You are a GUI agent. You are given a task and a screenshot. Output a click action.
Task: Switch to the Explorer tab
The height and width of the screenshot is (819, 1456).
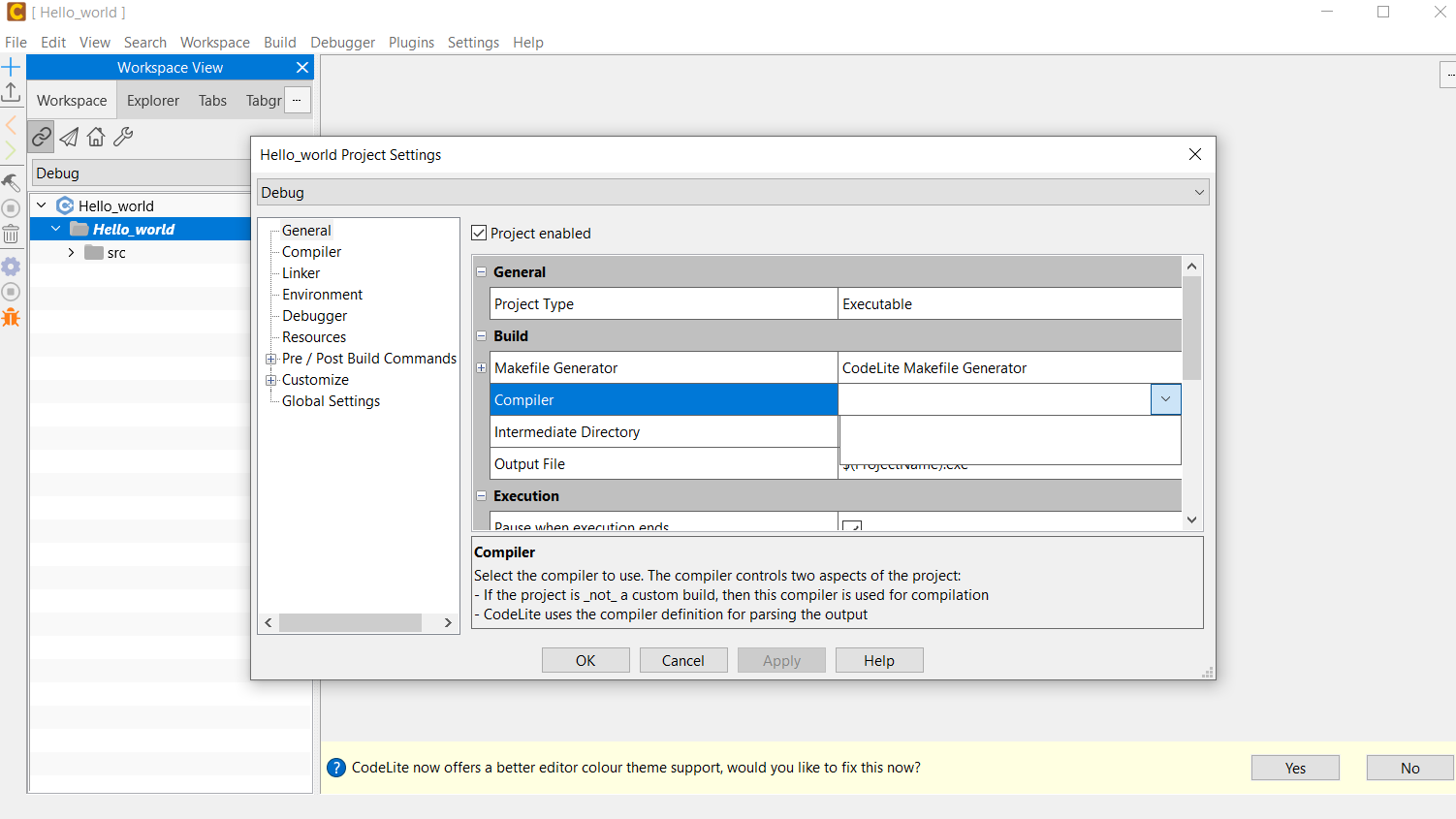(152, 100)
